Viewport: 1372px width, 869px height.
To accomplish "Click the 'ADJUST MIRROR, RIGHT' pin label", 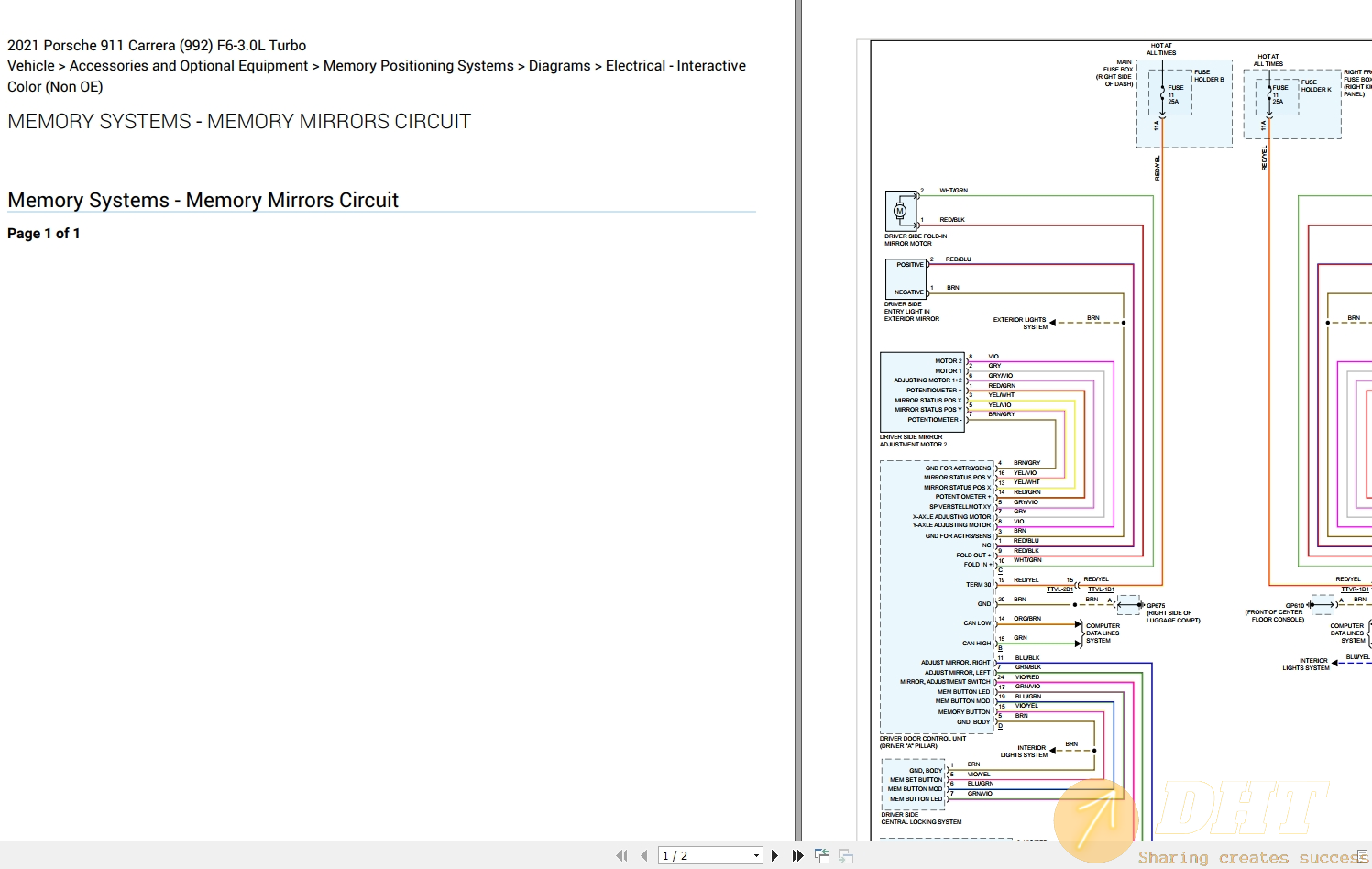I will pos(956,663).
